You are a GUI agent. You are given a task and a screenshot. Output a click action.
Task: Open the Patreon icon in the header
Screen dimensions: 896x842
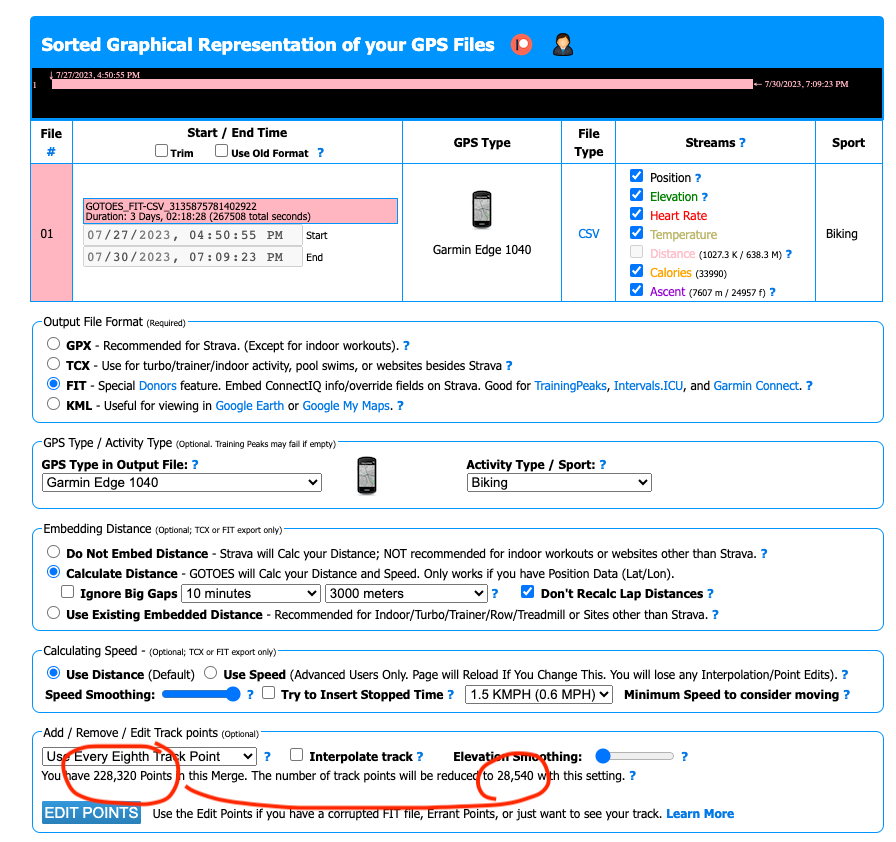coord(521,45)
